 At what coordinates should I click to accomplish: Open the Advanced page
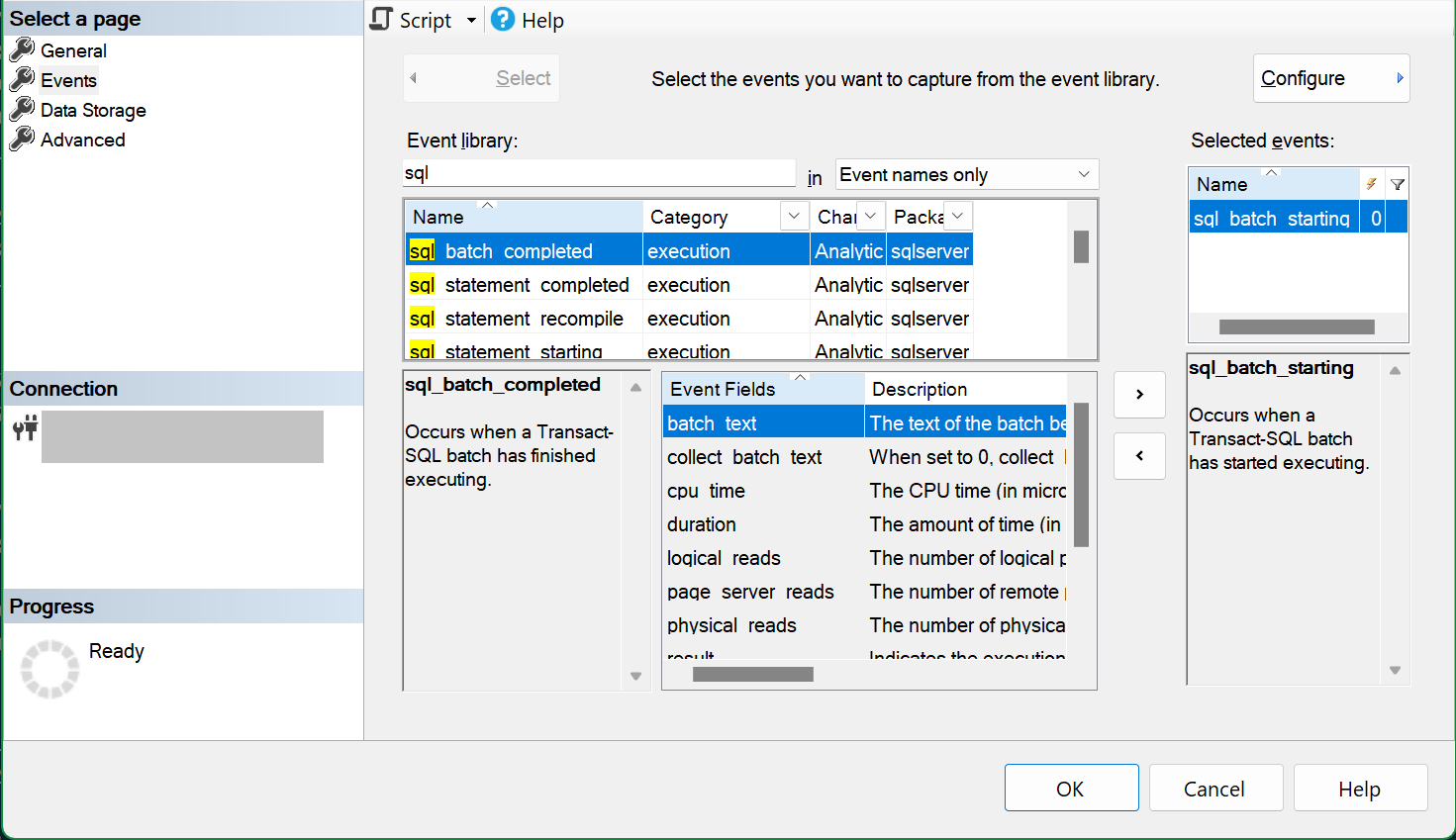(83, 140)
